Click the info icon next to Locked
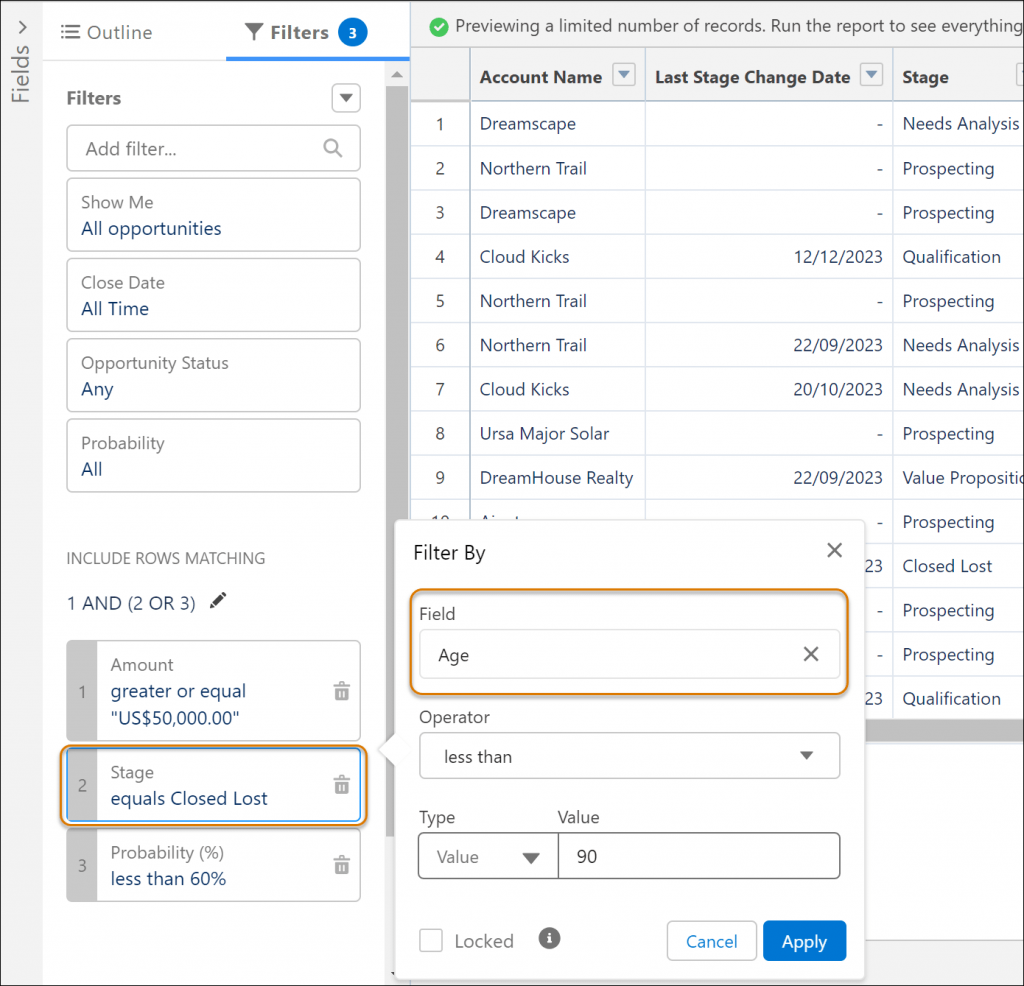Screen dimensions: 1024x986 pos(549,938)
